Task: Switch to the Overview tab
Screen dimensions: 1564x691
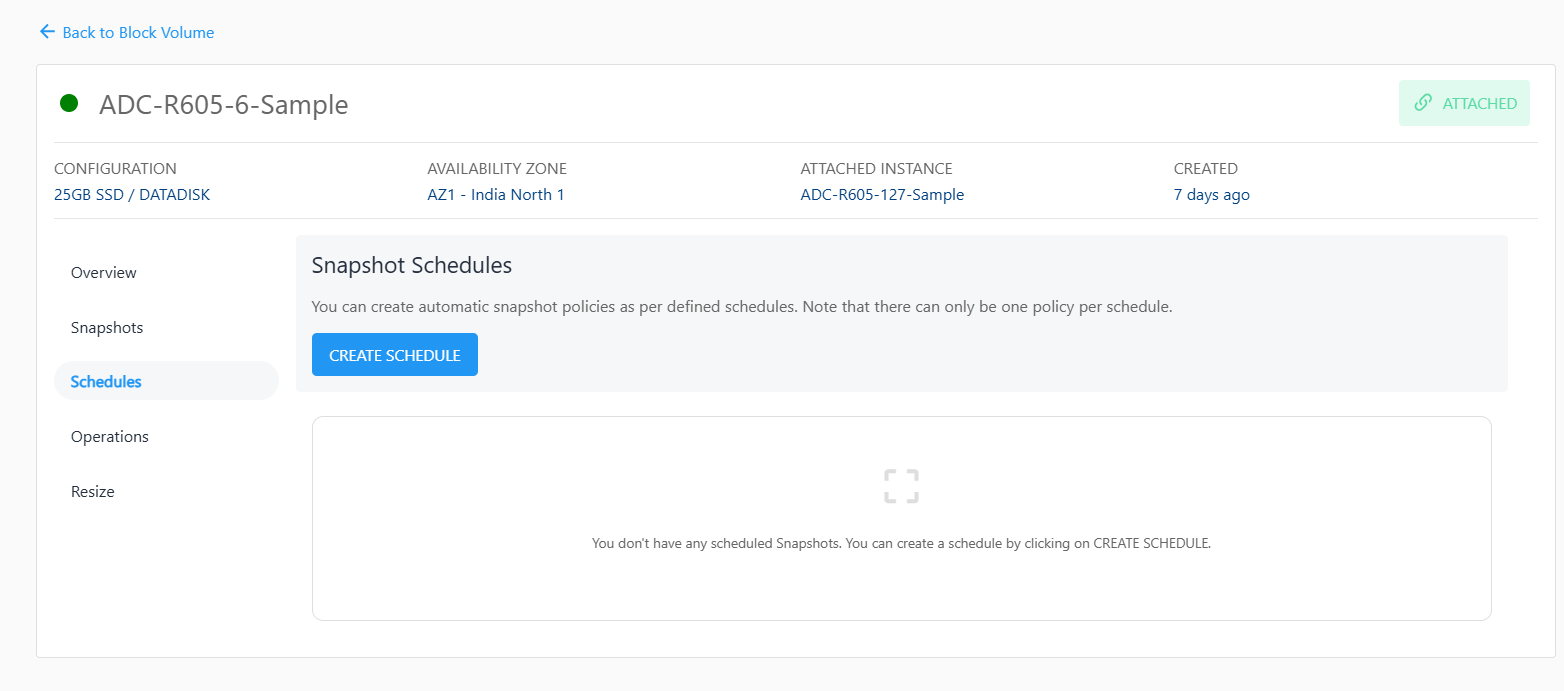Action: click(x=104, y=273)
